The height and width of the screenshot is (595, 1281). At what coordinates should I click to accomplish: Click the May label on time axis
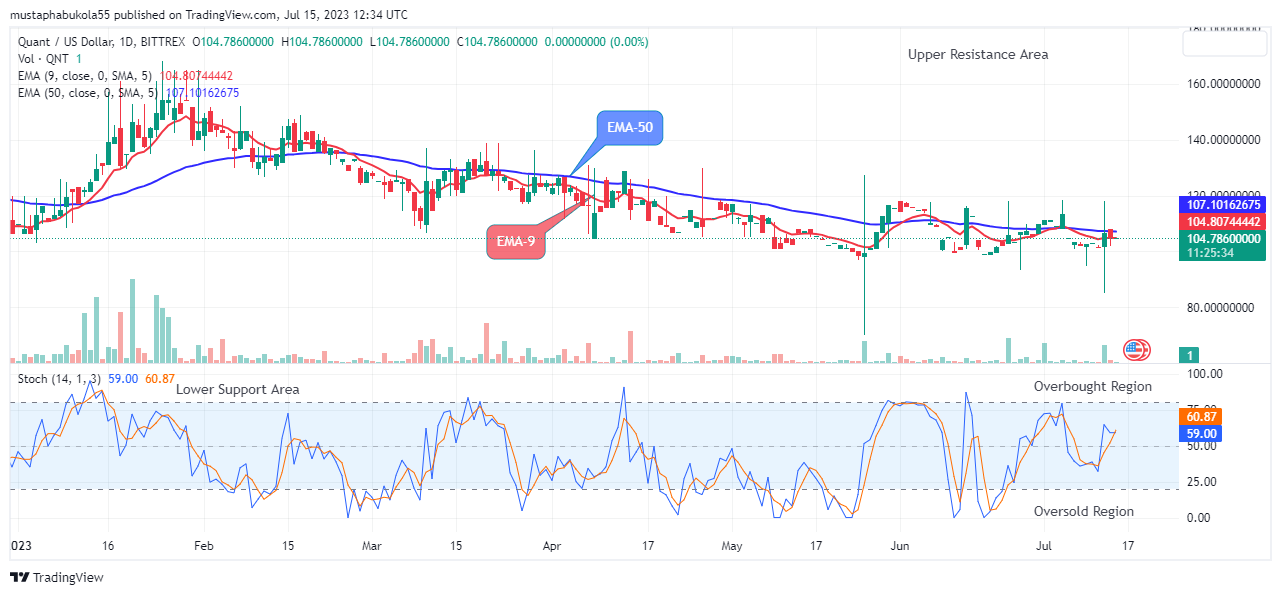click(x=732, y=547)
